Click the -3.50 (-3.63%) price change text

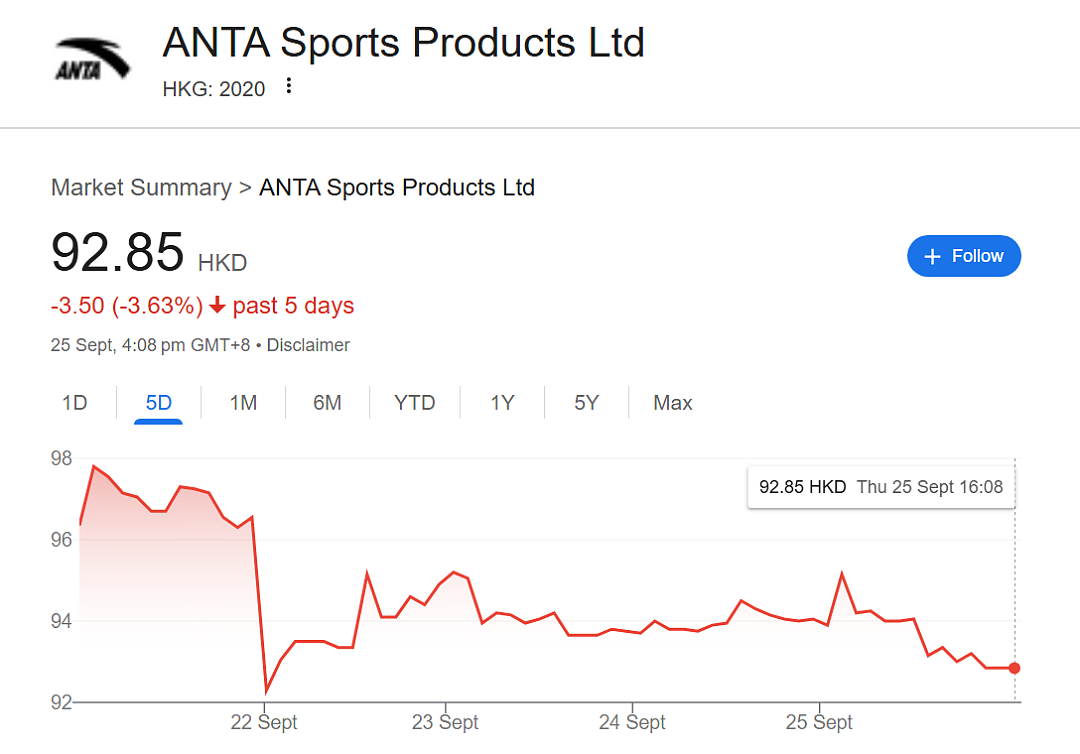[127, 306]
